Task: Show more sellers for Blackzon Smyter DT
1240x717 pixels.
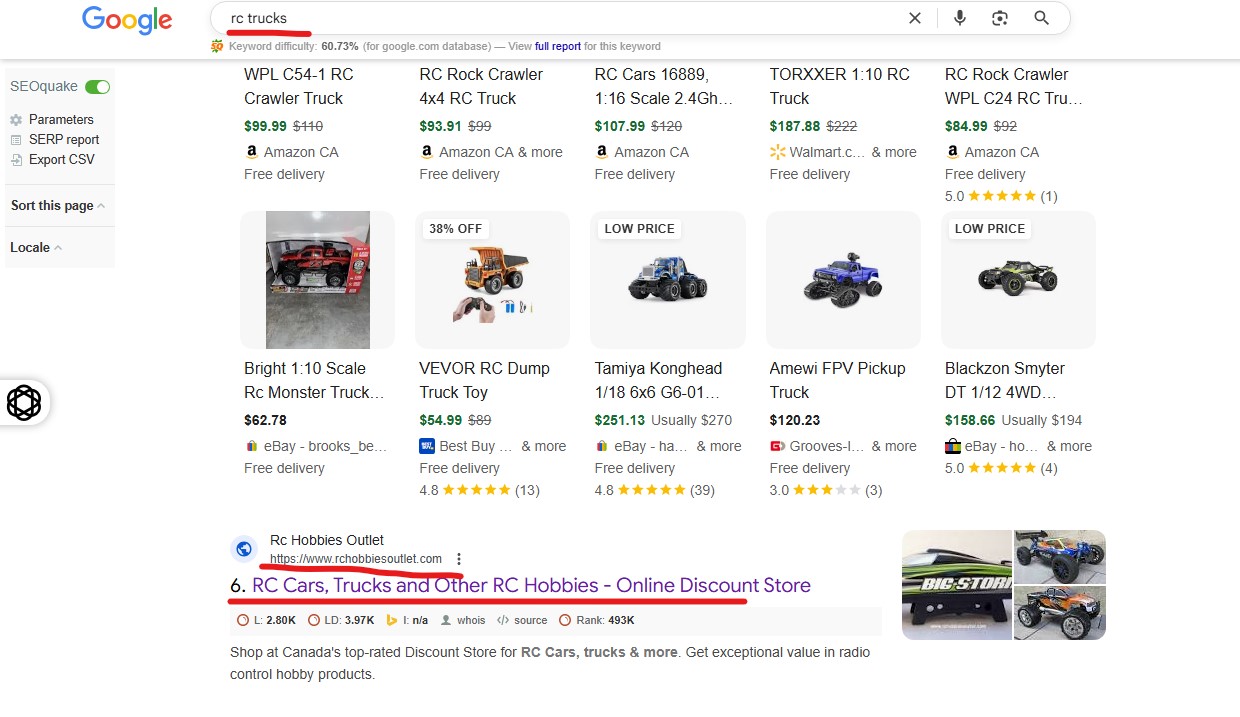Action: pos(1069,446)
